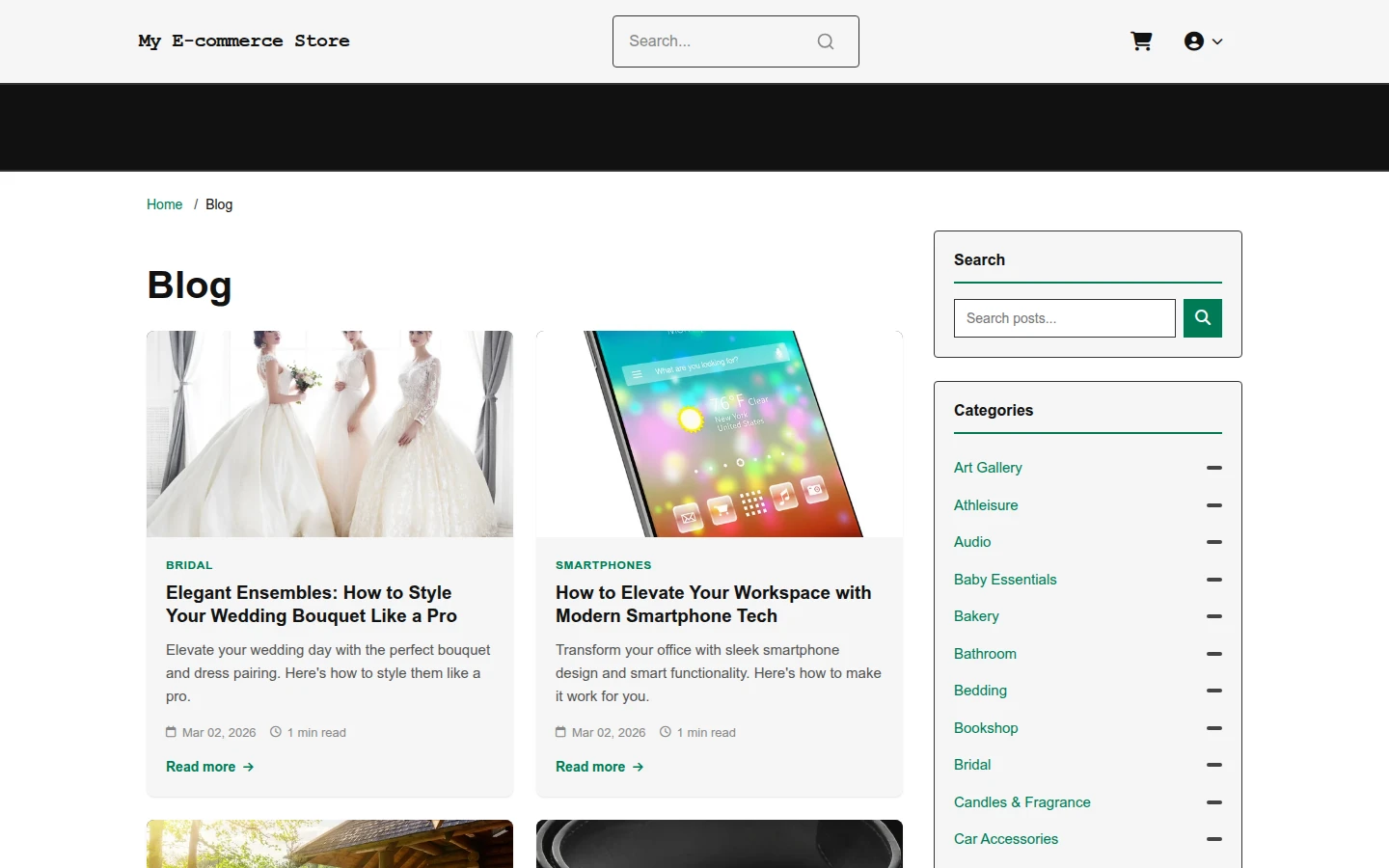Read more of the smartphone workspace post
Screen dimensions: 1389x868
click(600, 767)
